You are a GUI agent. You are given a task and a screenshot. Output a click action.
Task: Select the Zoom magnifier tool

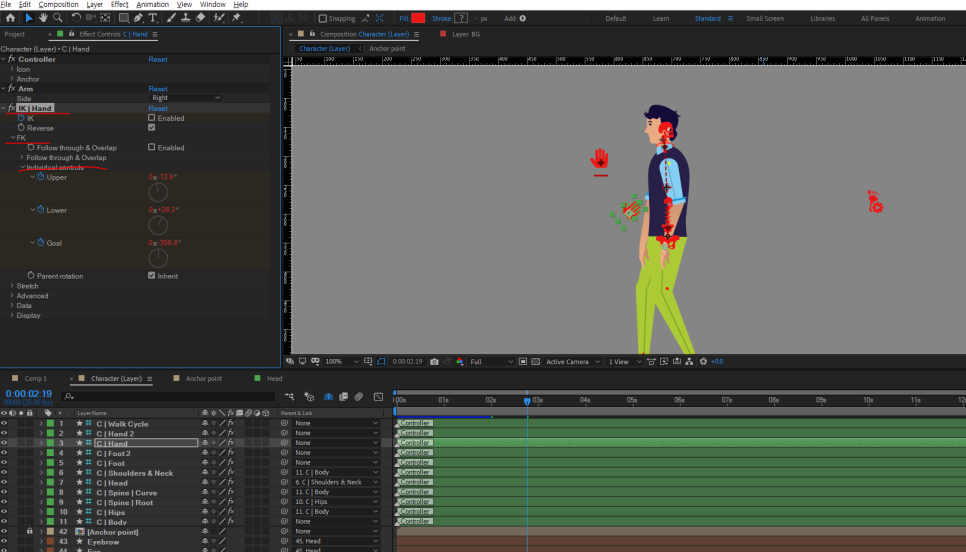point(58,18)
